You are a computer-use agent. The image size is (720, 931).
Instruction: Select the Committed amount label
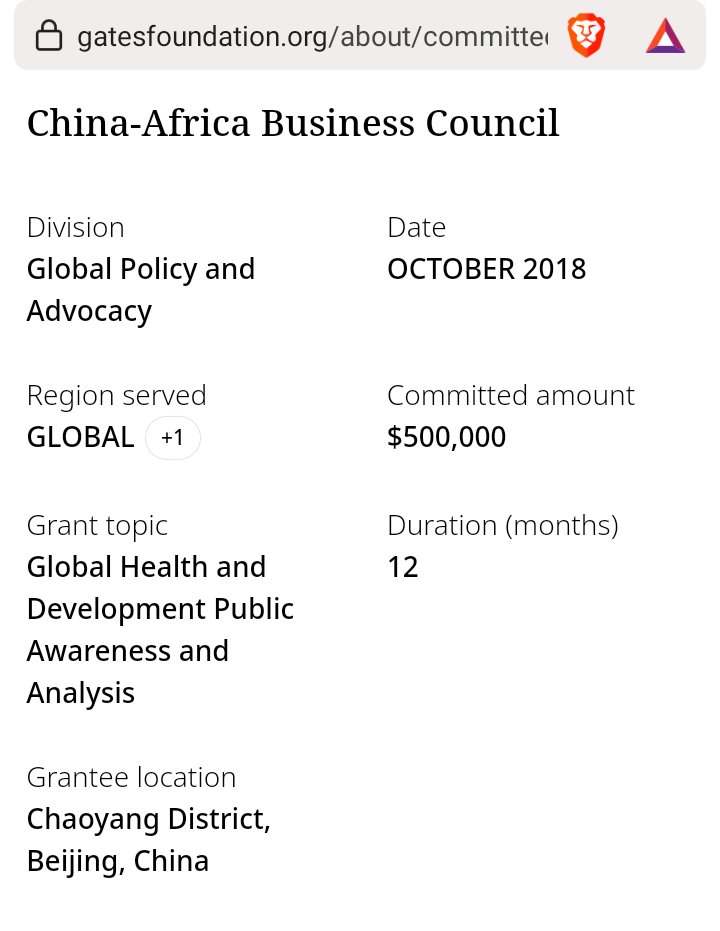[510, 395]
